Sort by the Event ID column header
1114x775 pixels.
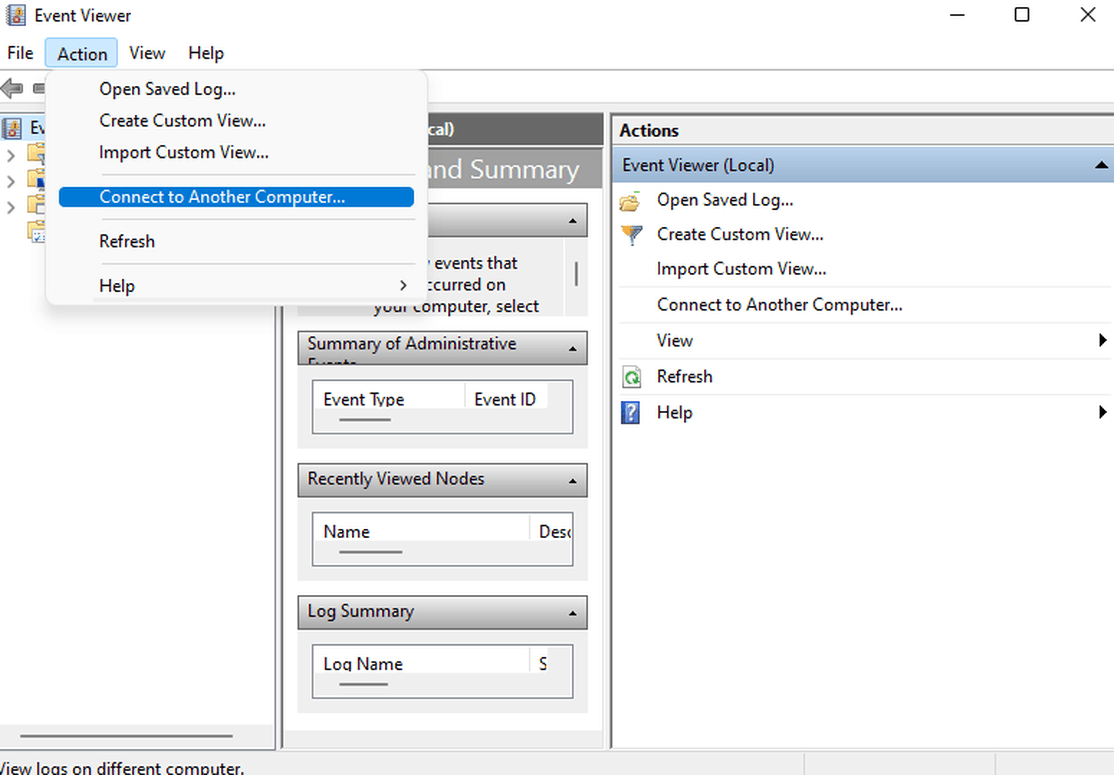tap(506, 399)
